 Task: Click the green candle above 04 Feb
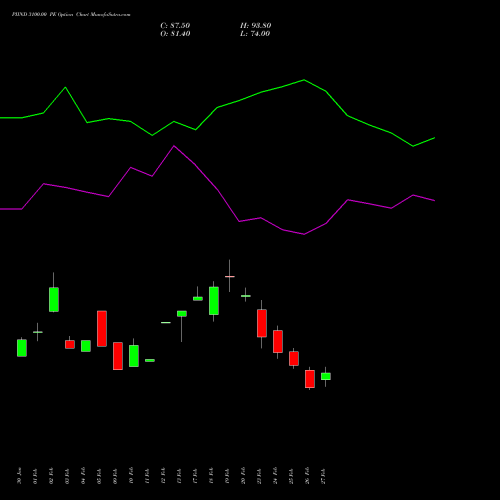coord(86,346)
